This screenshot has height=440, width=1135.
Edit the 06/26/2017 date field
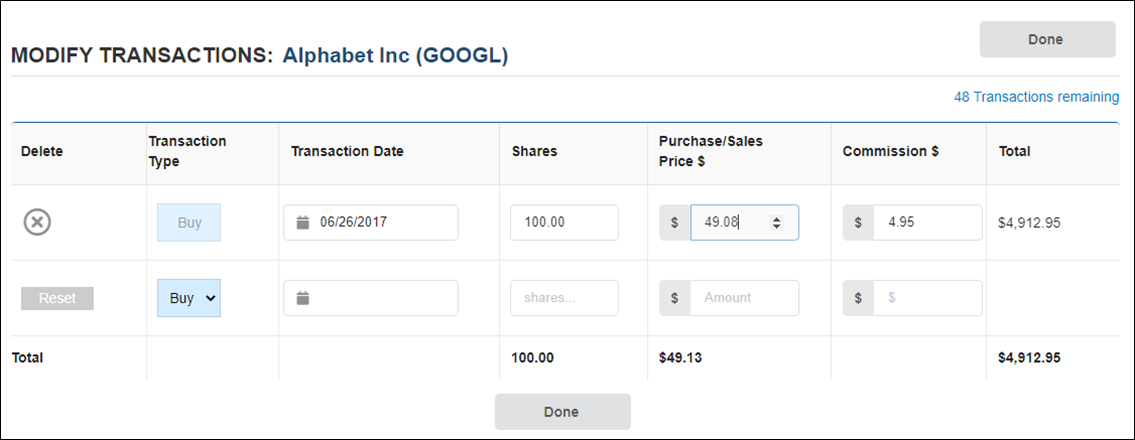371,222
